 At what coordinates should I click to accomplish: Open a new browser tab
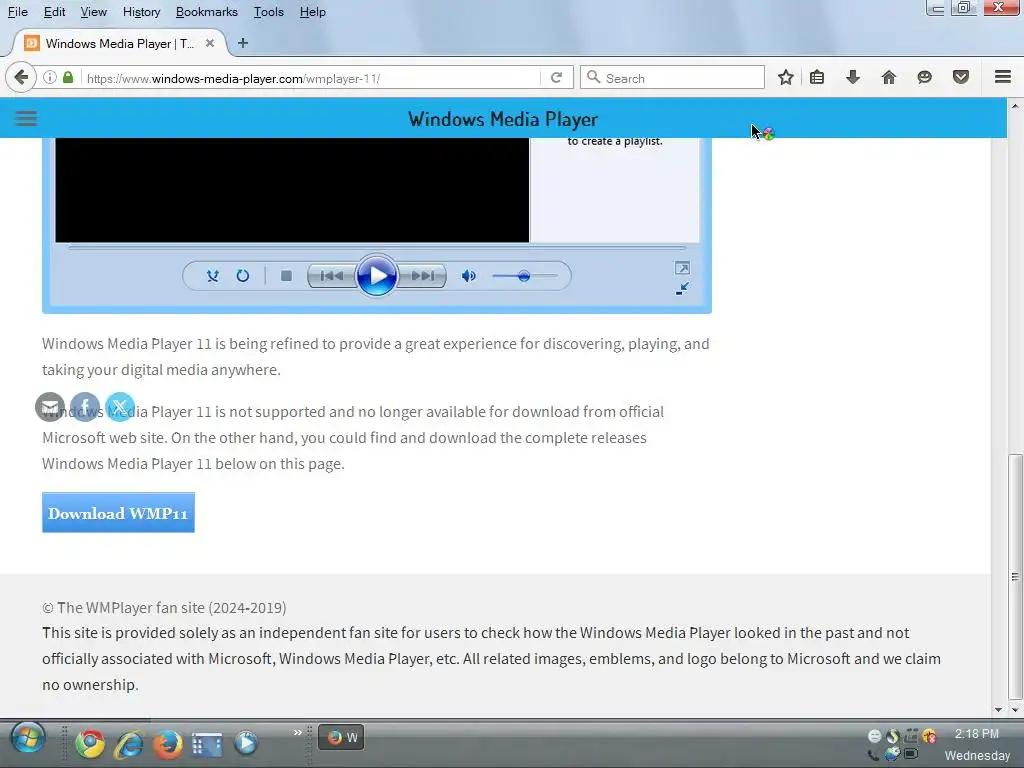coord(243,43)
